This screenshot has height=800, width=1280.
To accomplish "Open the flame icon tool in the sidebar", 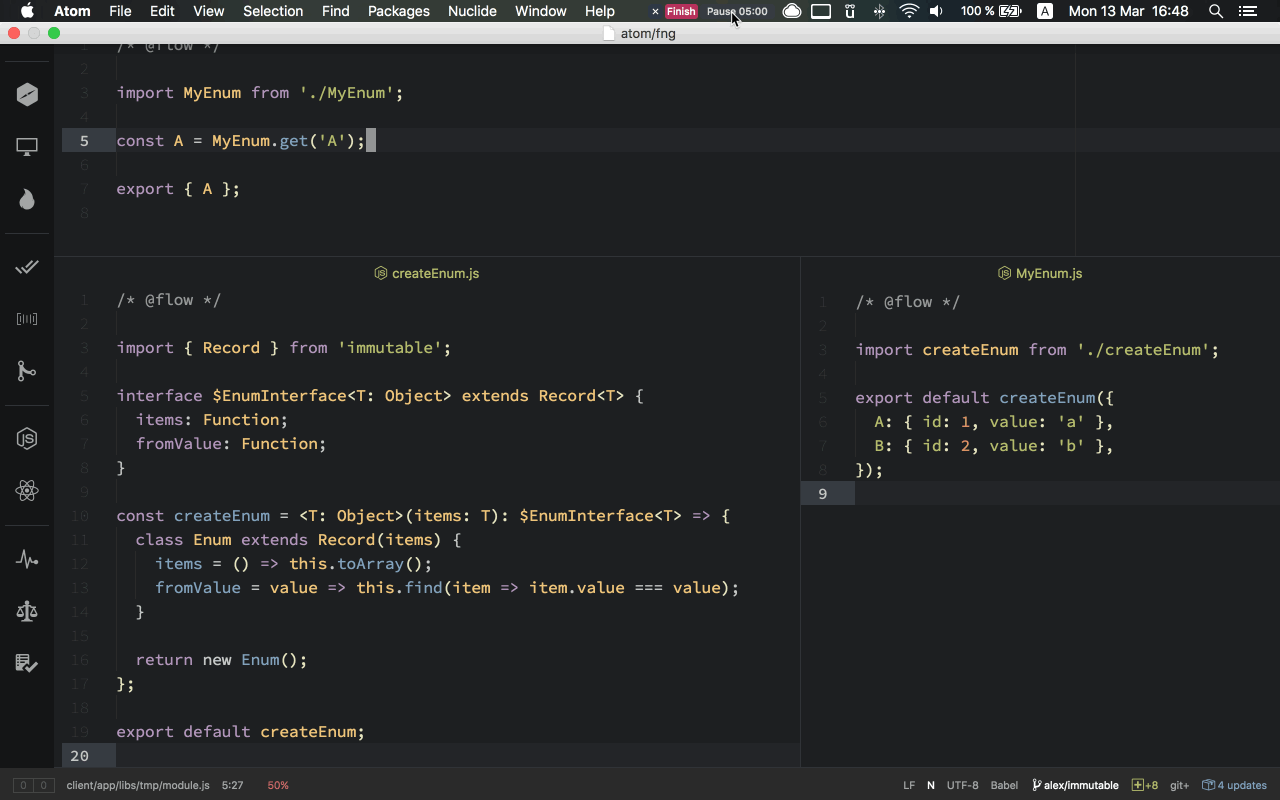I will click(x=27, y=199).
